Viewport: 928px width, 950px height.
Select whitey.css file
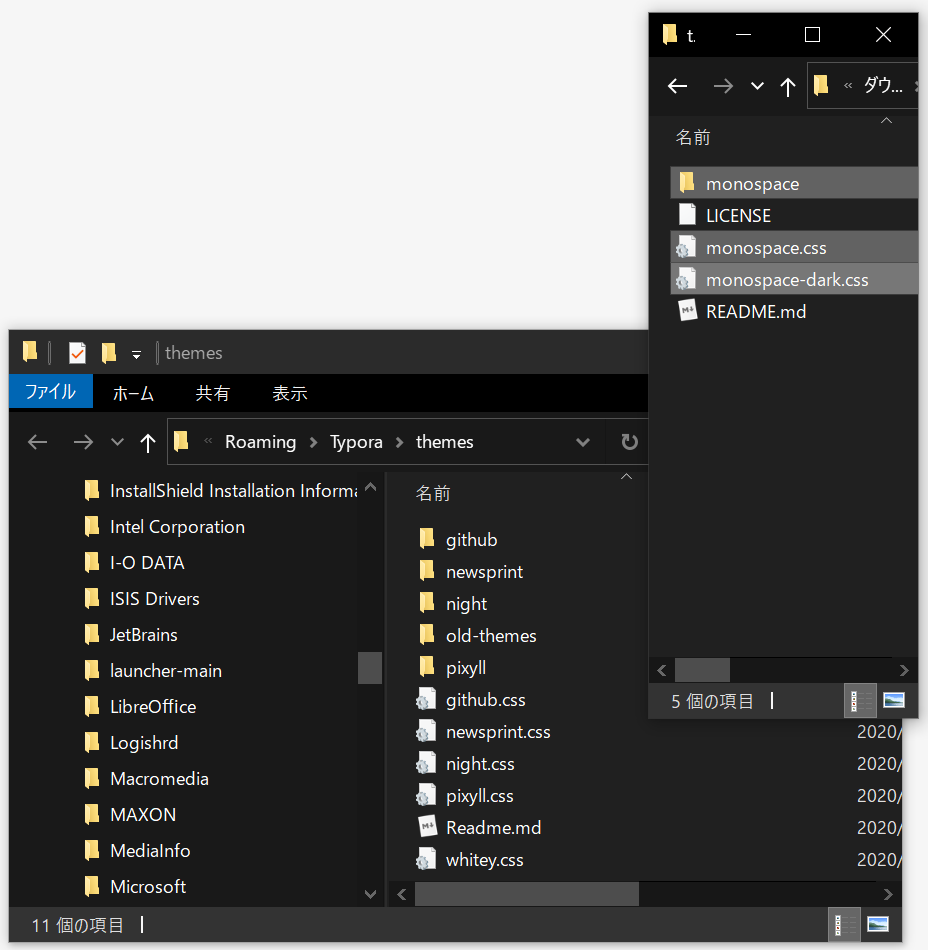coord(471,860)
